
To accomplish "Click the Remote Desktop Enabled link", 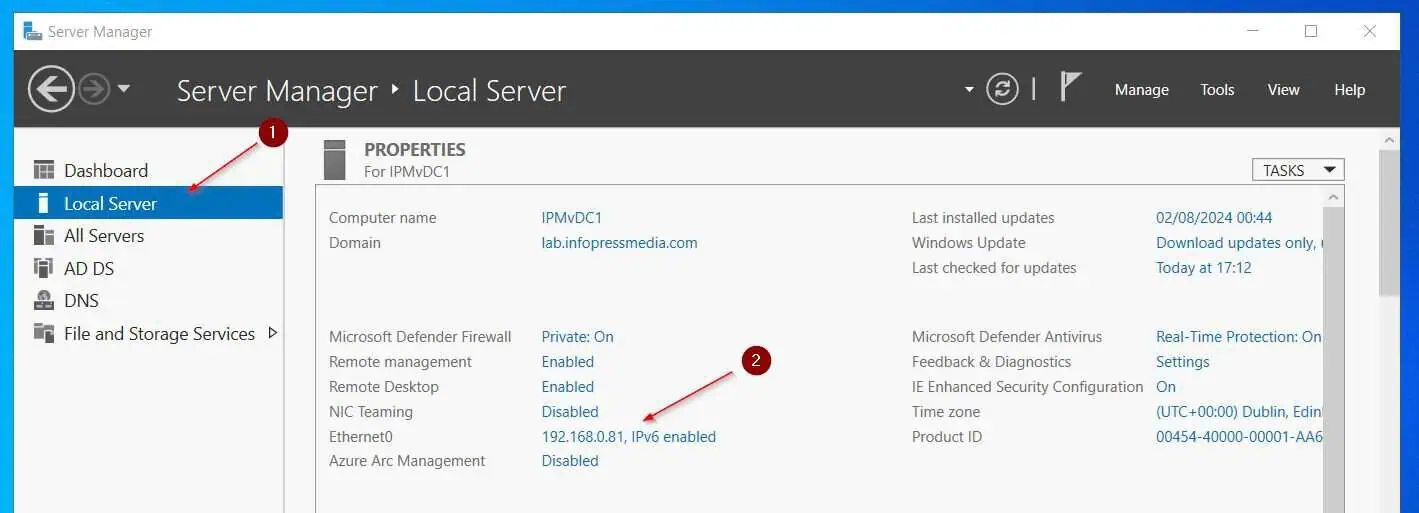I will (x=568, y=387).
